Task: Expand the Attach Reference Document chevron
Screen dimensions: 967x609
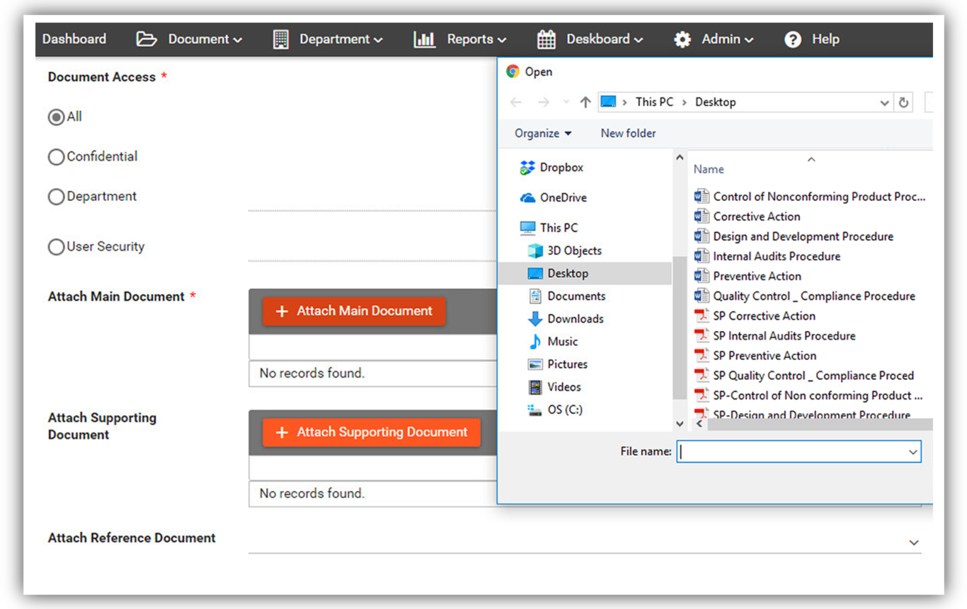Action: (914, 543)
